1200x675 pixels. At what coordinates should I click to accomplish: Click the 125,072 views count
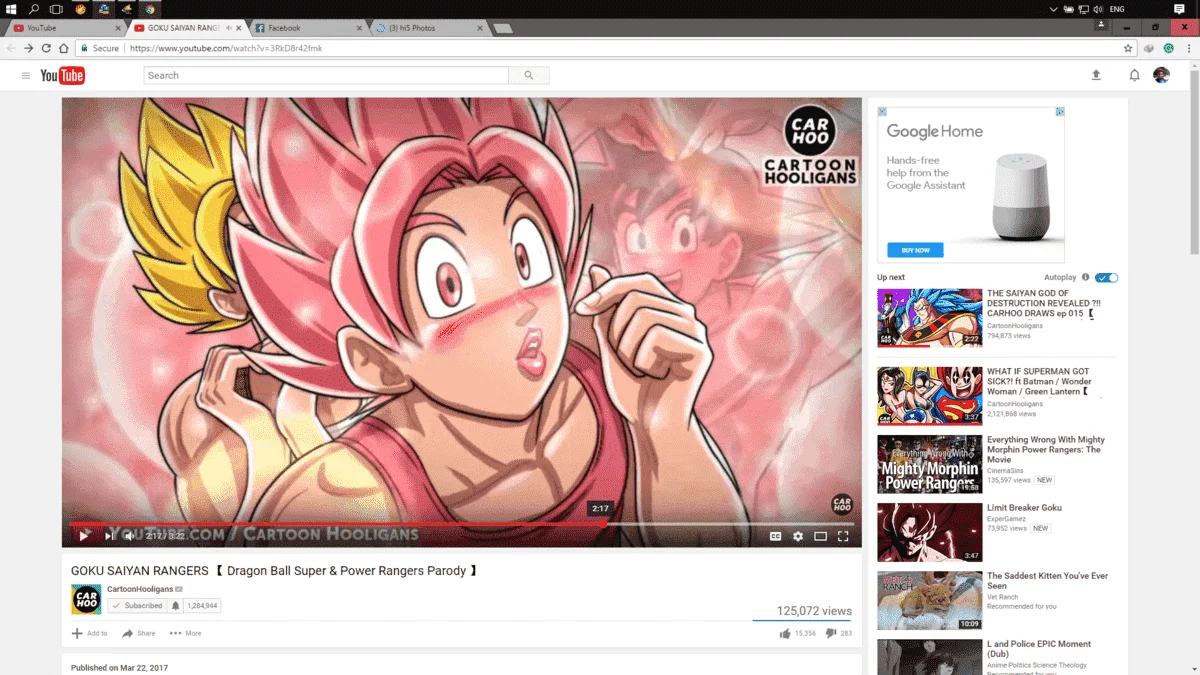click(814, 611)
